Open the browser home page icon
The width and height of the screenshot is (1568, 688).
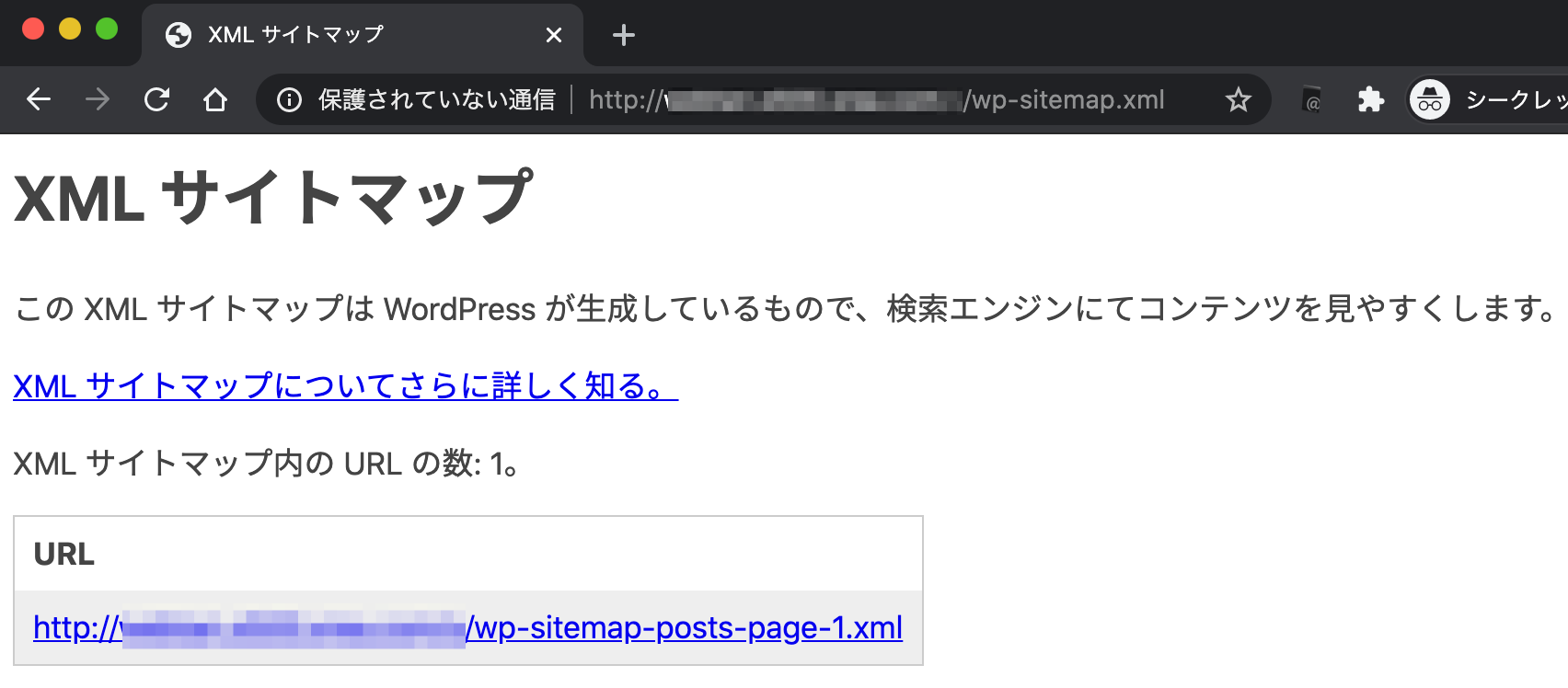[215, 99]
